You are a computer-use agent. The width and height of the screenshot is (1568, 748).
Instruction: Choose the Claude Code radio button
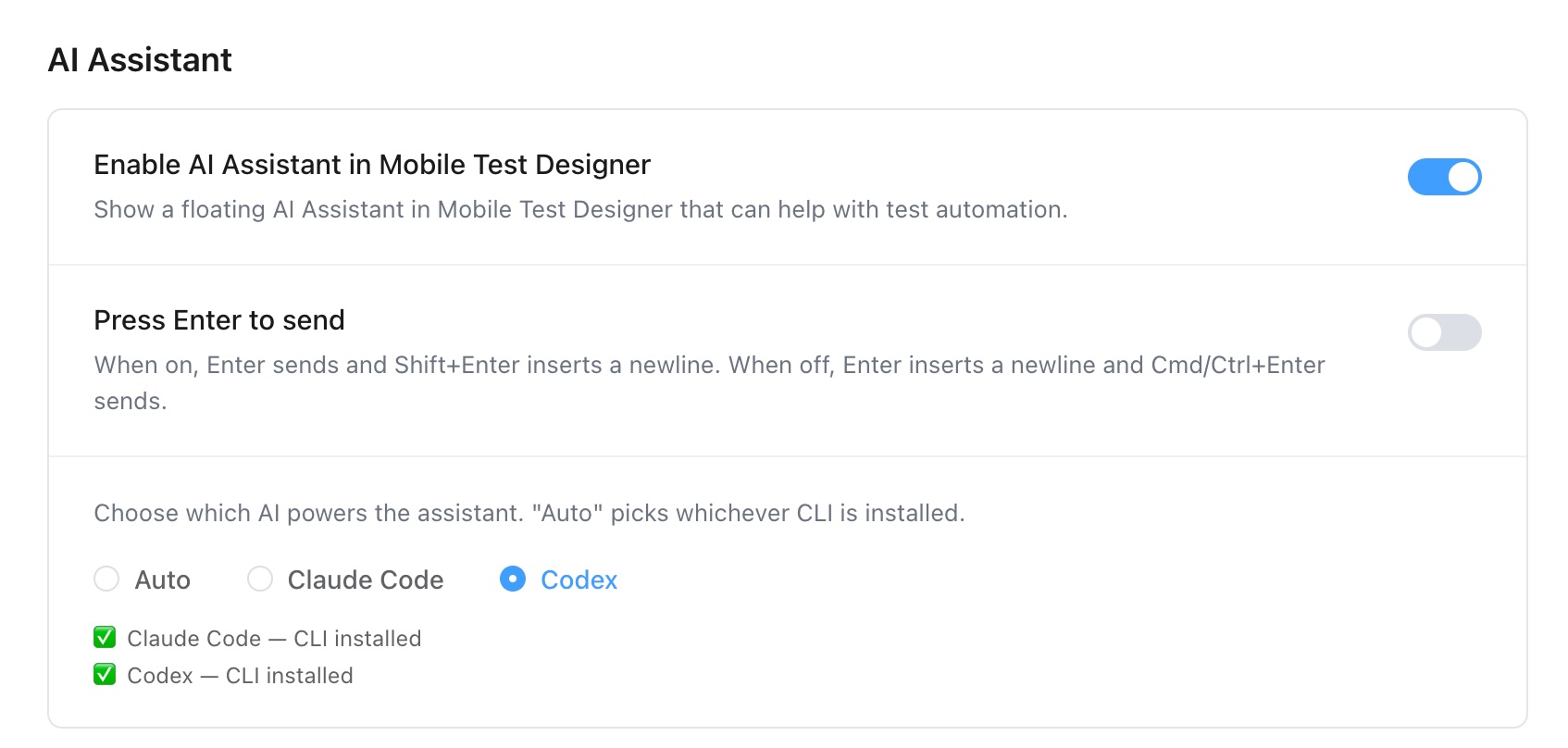click(260, 579)
